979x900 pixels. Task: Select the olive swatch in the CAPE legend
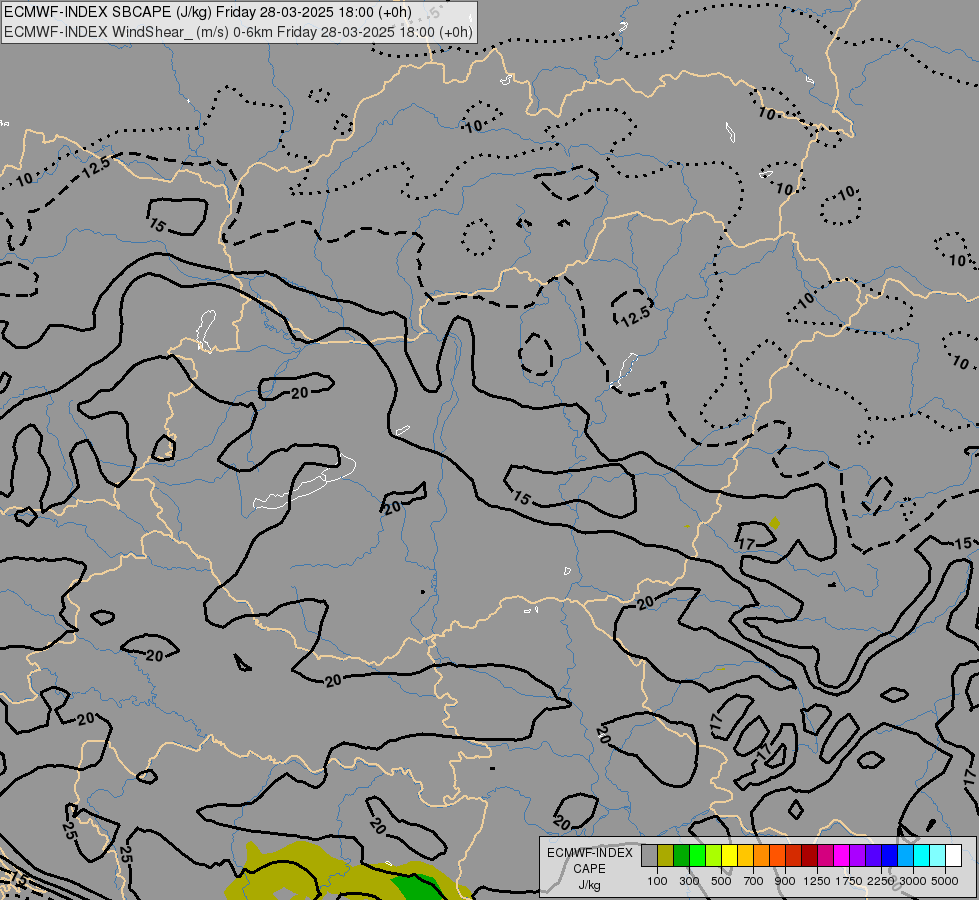pos(666,856)
